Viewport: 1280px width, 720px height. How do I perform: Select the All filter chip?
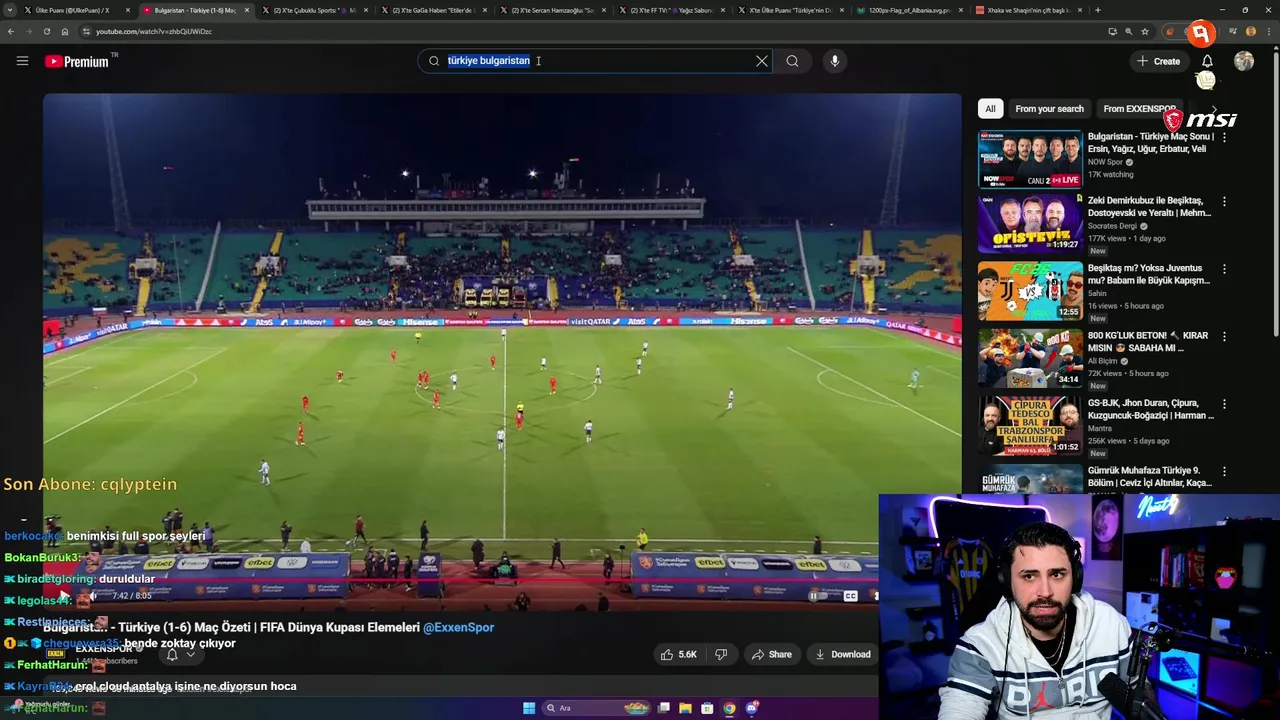[990, 109]
